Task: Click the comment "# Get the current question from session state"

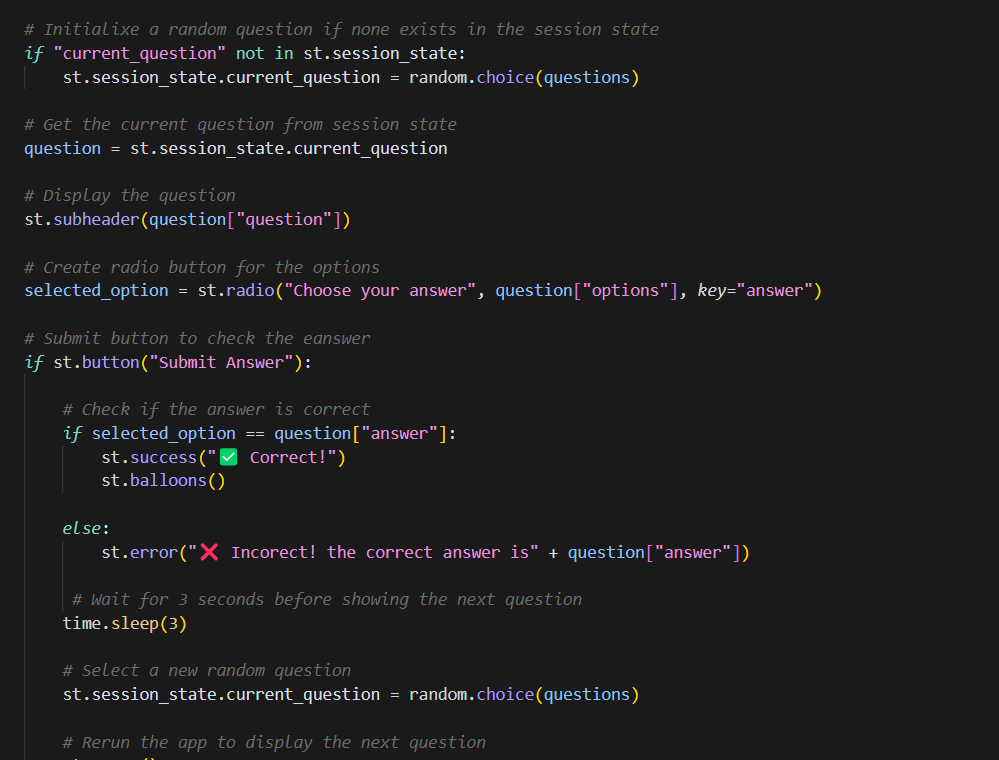Action: (x=240, y=124)
